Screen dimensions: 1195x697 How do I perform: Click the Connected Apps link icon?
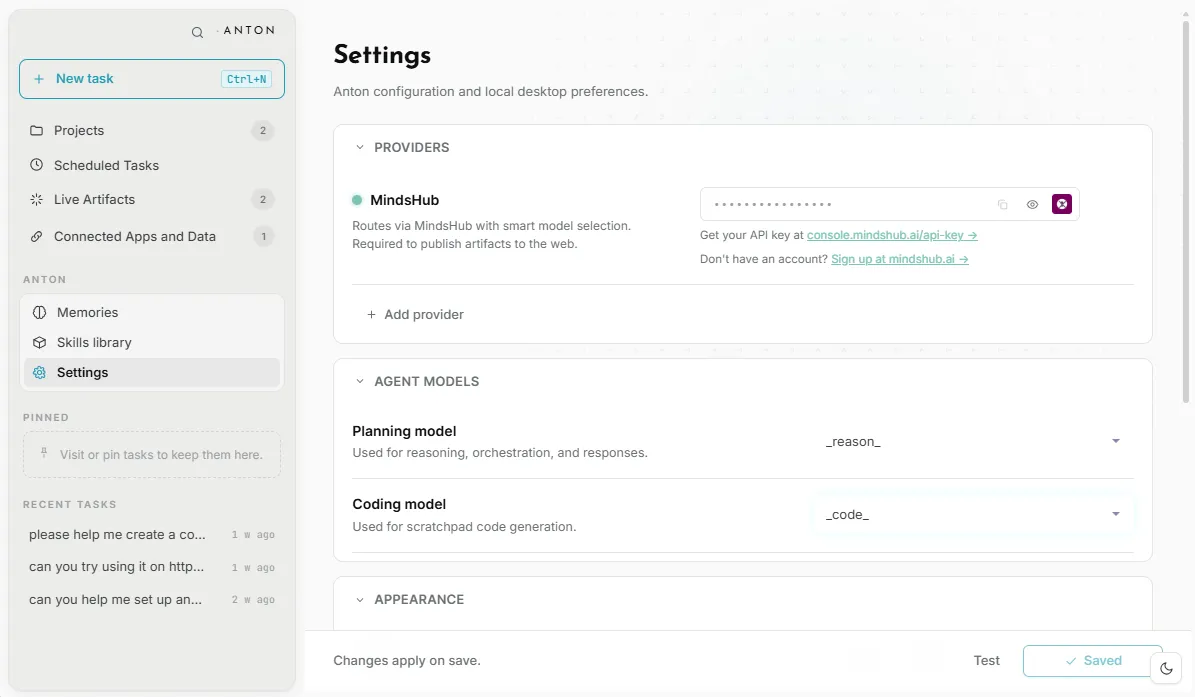point(36,236)
